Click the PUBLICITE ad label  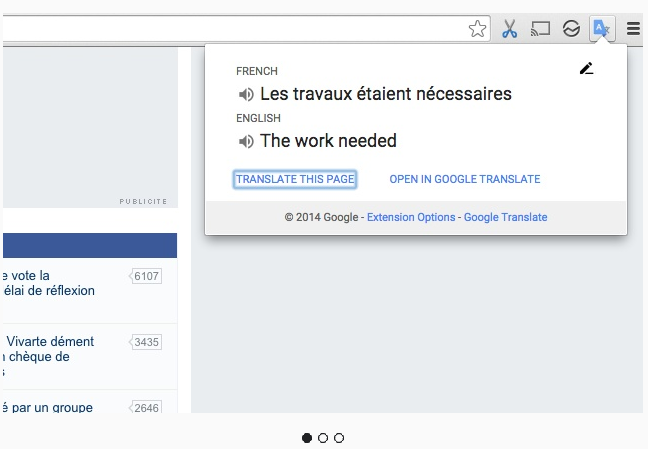143,201
